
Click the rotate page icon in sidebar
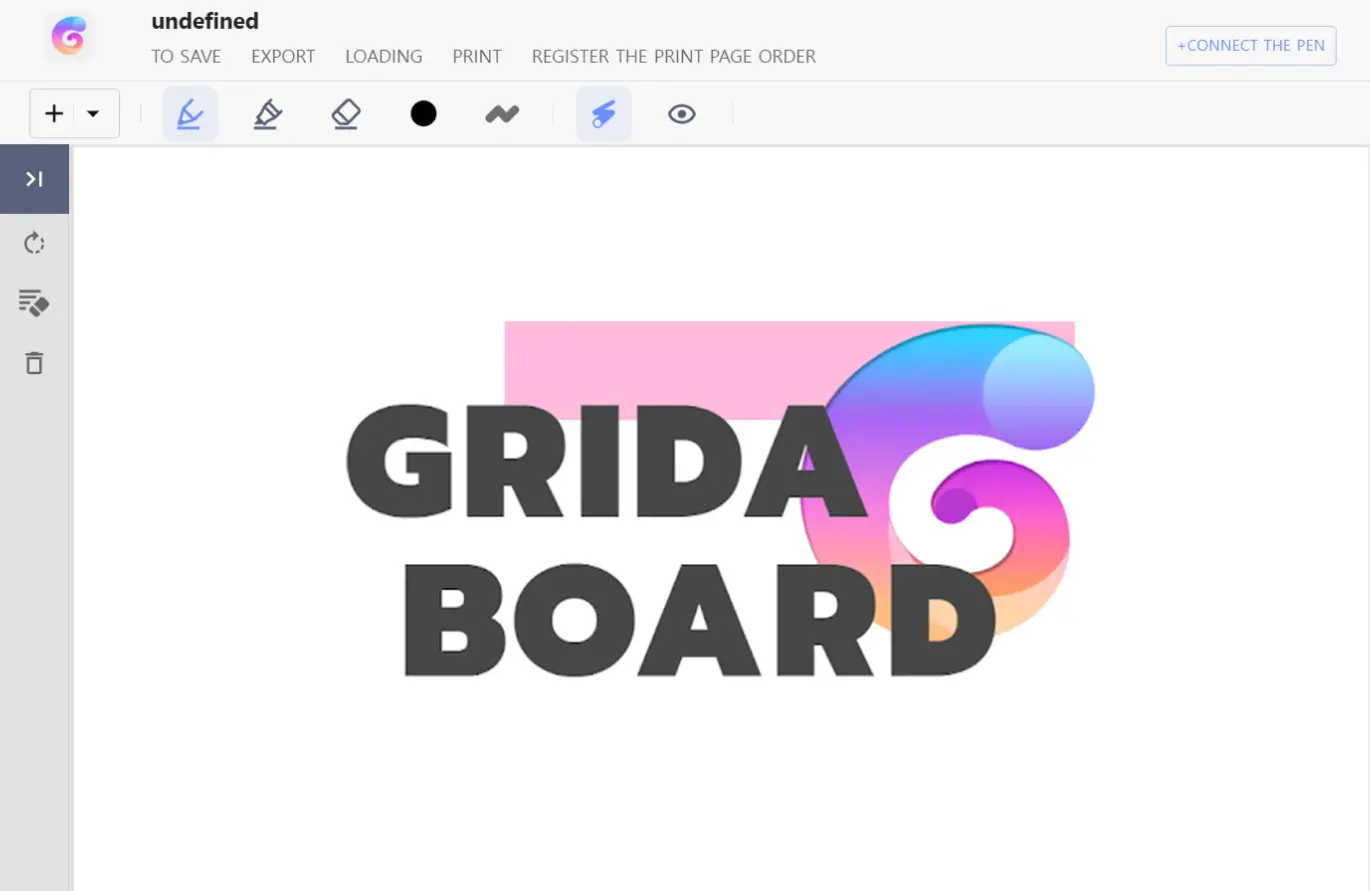click(x=34, y=243)
